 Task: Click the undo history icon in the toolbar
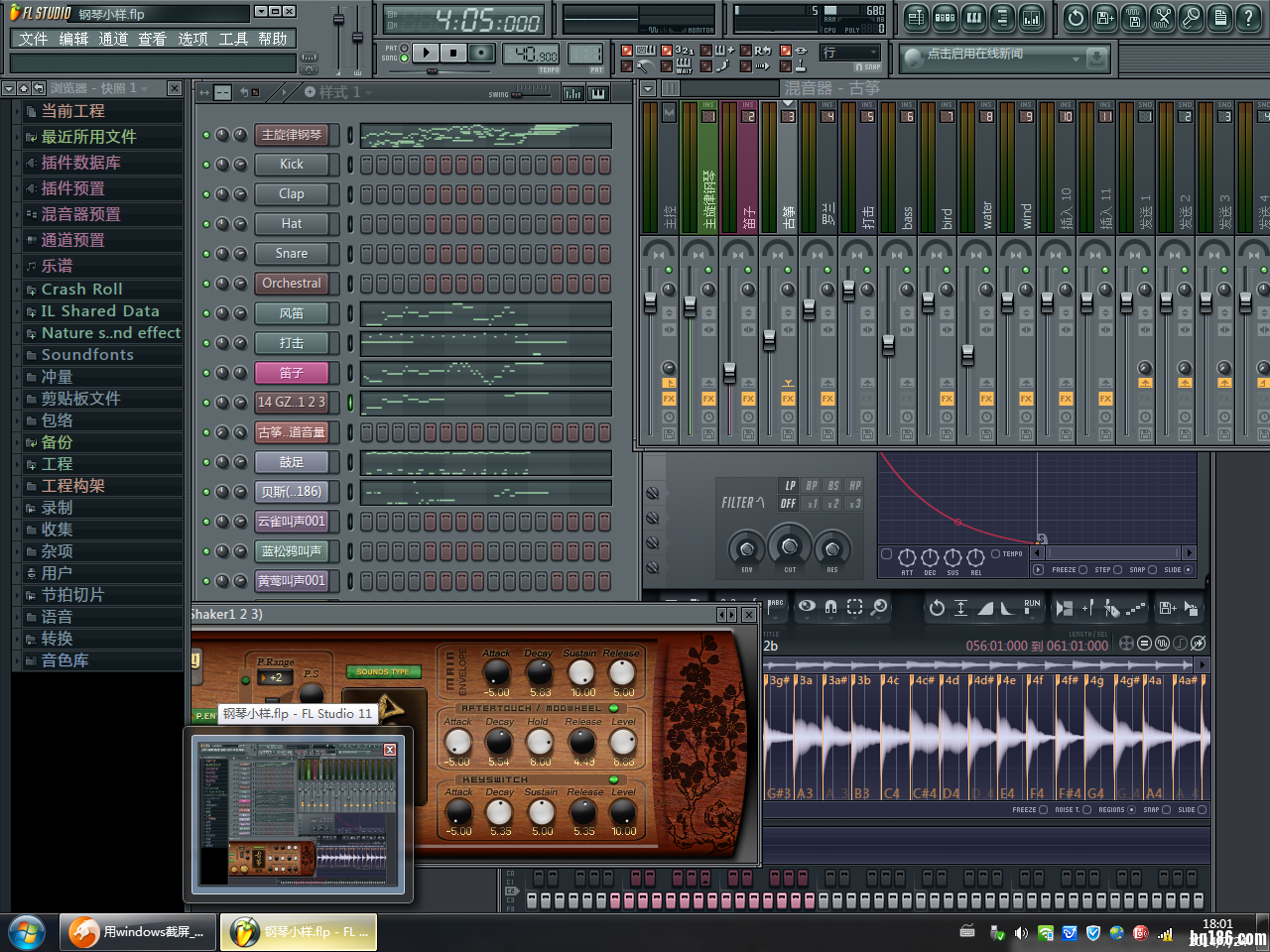(x=1076, y=18)
